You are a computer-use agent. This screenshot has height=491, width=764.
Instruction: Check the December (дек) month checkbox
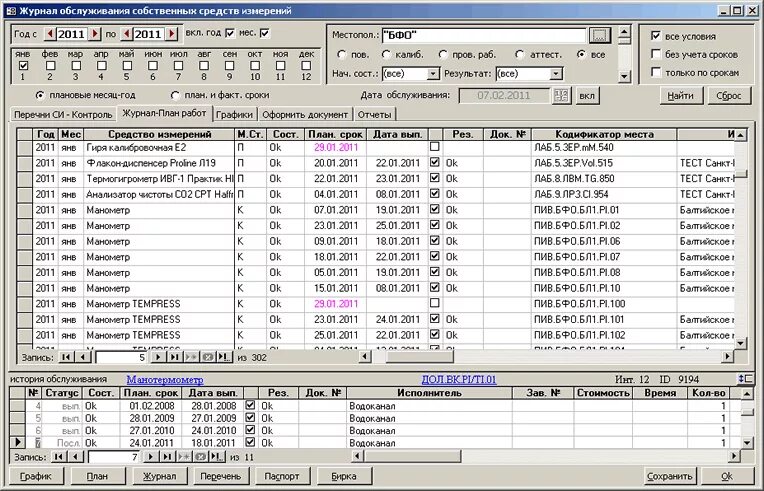[306, 65]
